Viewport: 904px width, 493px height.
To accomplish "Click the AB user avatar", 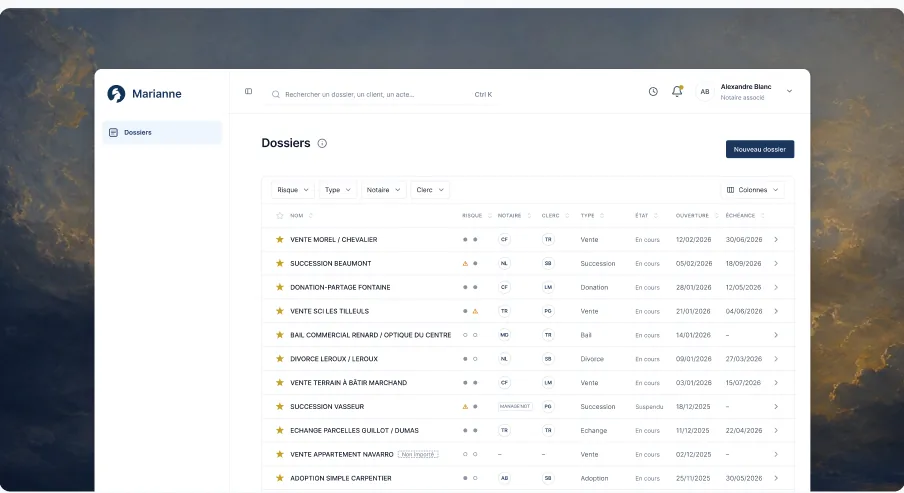I will point(705,92).
